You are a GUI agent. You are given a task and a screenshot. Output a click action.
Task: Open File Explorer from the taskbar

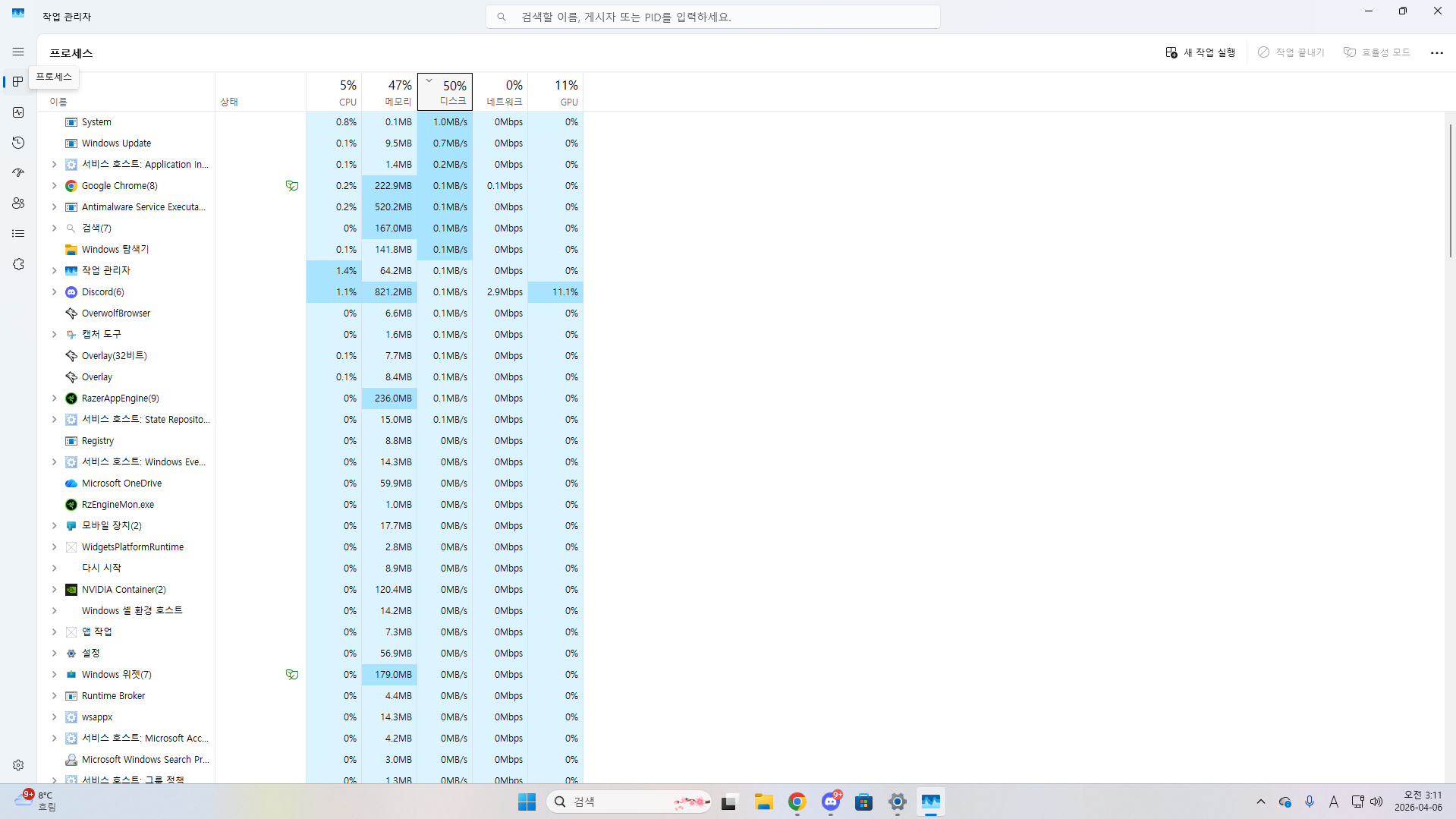coord(763,802)
